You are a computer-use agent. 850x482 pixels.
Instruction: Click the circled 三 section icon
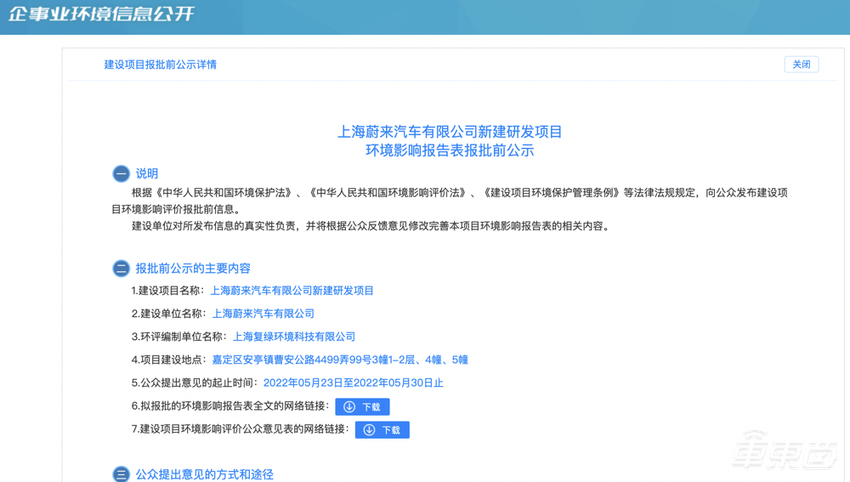click(x=121, y=474)
